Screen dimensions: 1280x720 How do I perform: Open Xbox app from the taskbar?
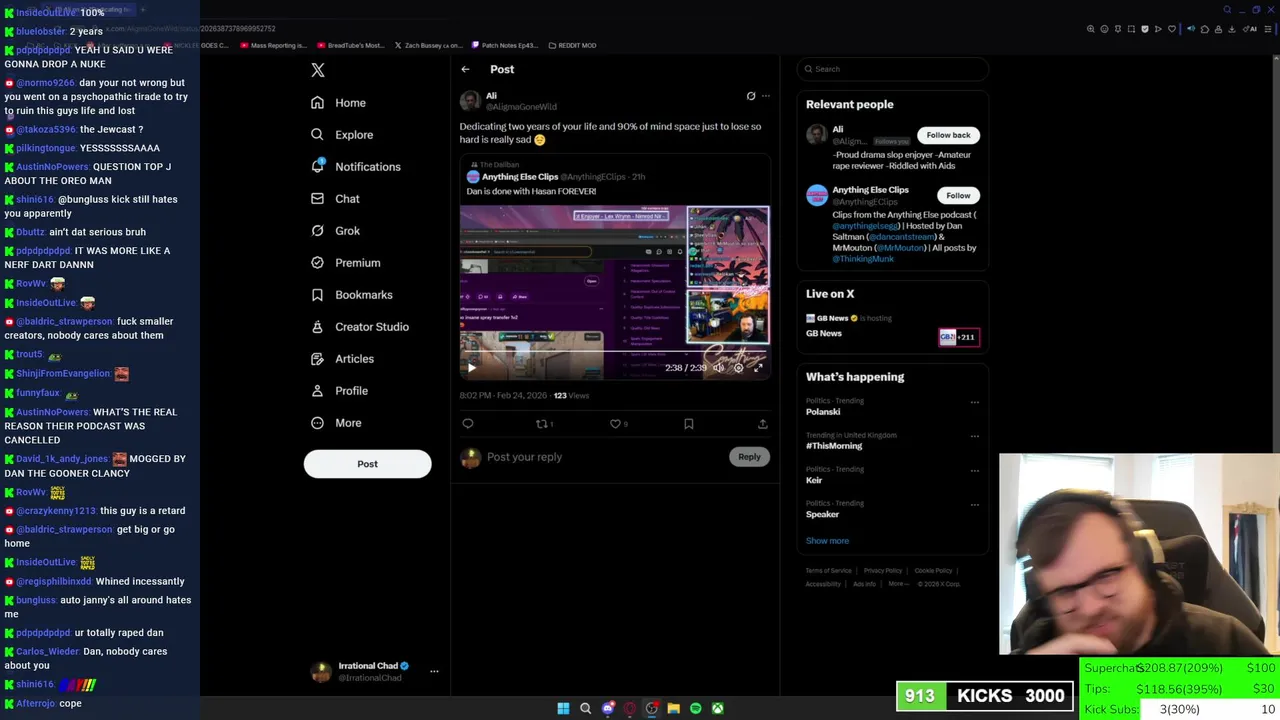717,708
